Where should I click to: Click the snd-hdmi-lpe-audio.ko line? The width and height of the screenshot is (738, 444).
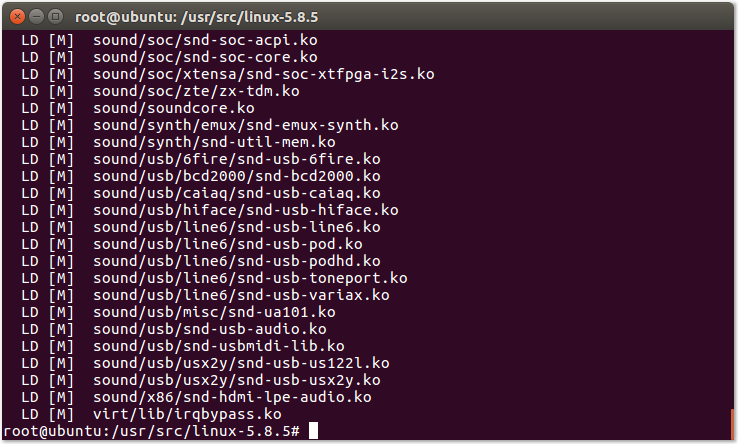(232, 397)
